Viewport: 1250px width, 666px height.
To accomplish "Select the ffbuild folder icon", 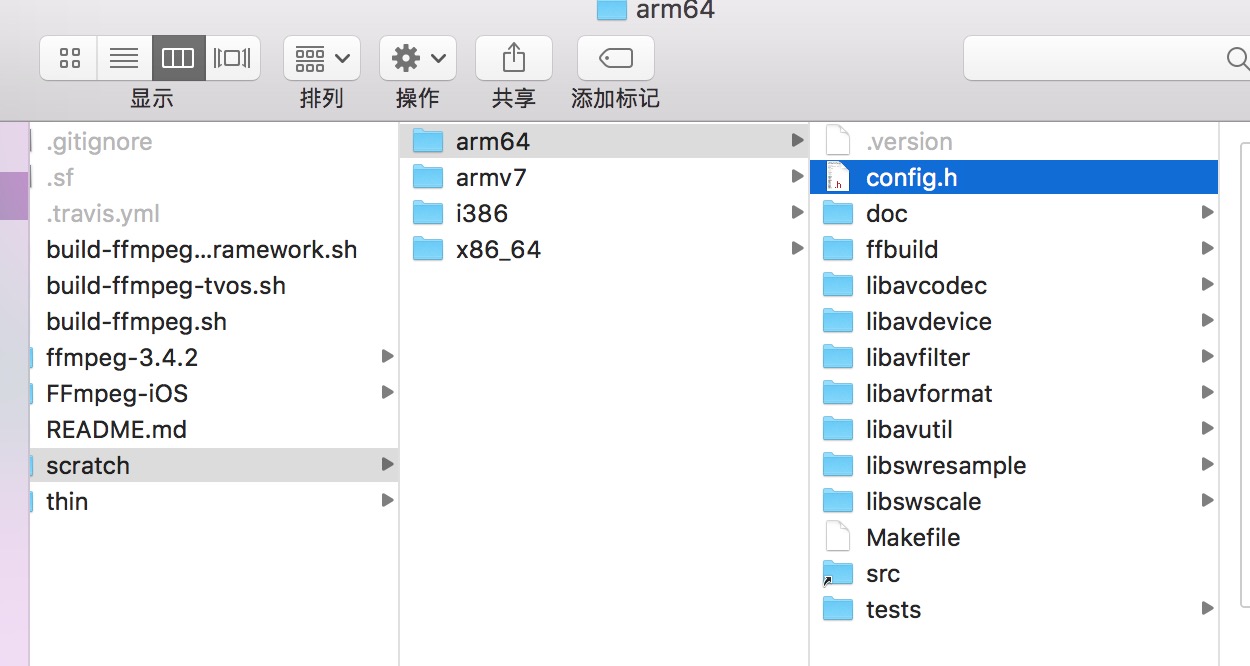I will (x=838, y=249).
